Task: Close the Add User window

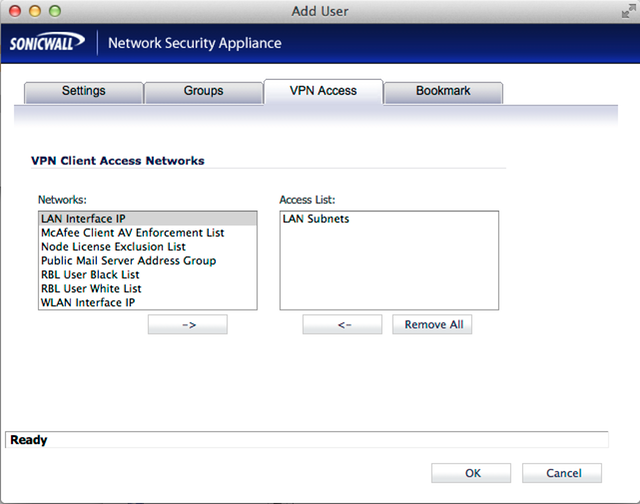Action: [15, 11]
